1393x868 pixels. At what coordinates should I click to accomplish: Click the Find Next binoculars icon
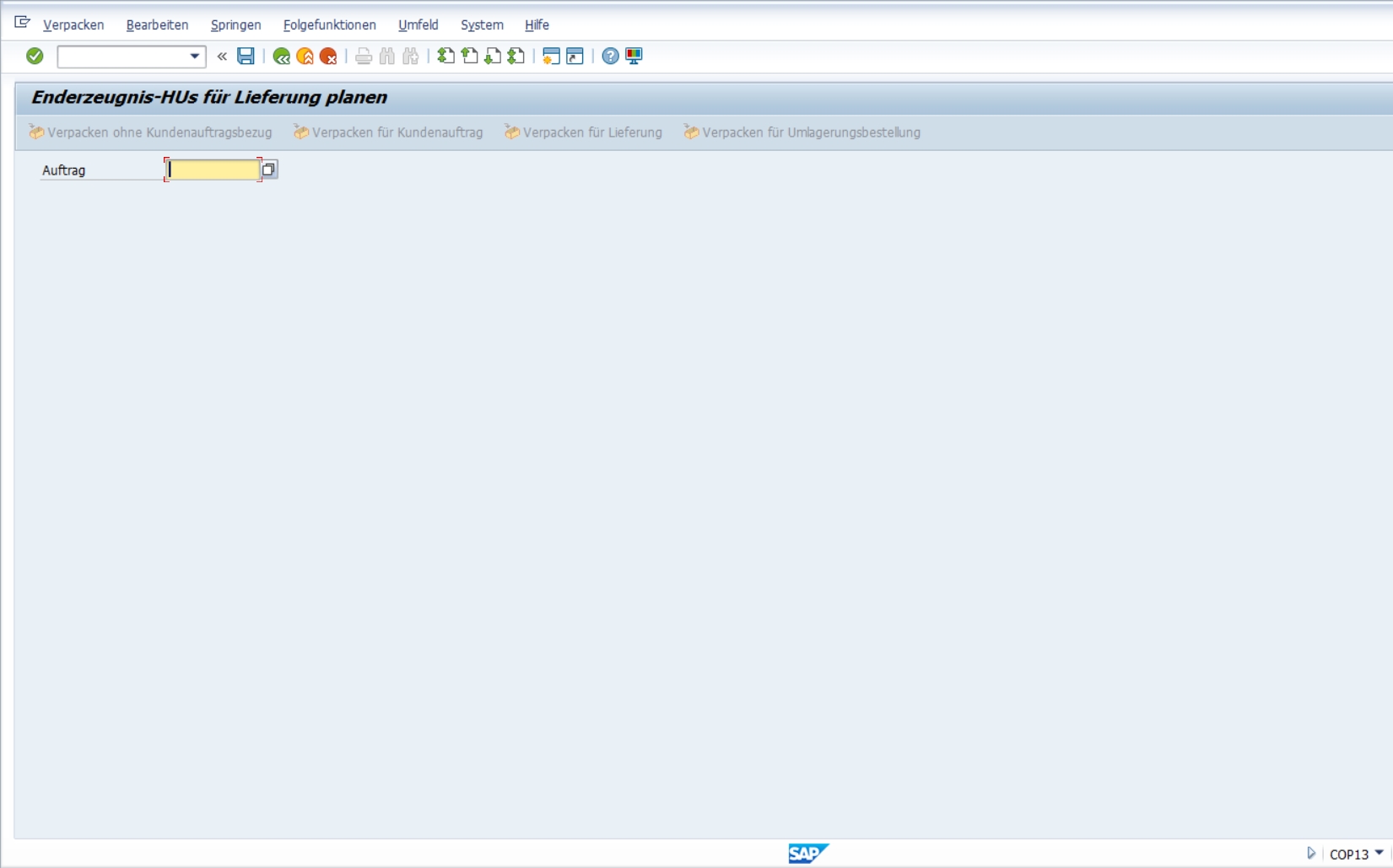click(x=411, y=57)
